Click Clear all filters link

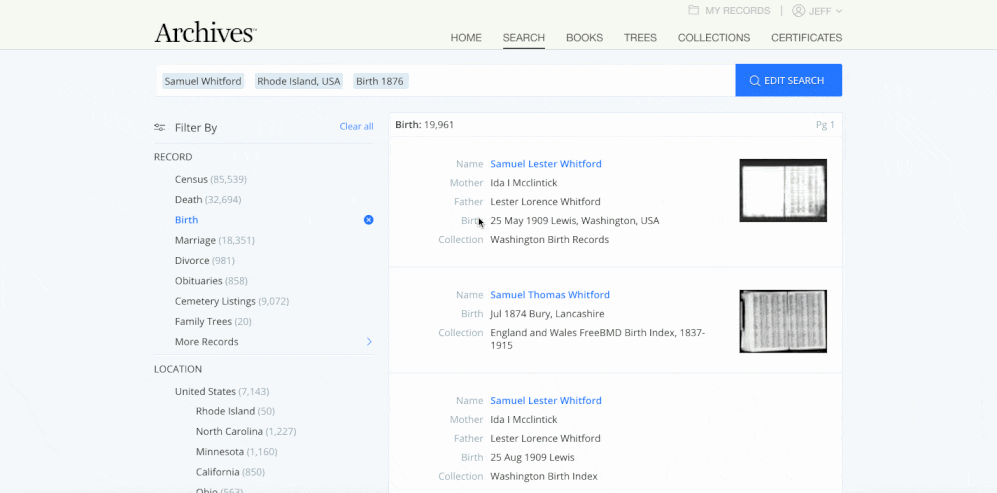point(356,126)
